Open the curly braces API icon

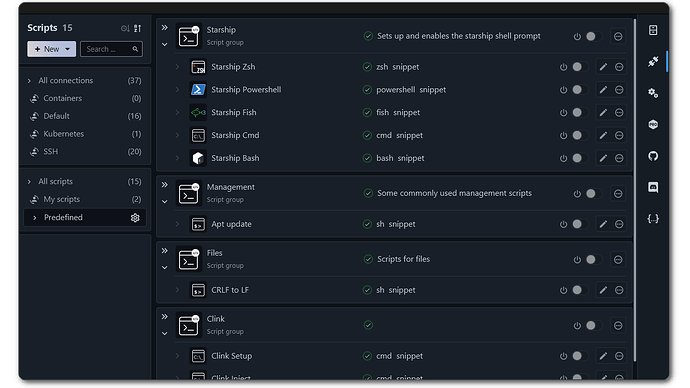(x=653, y=219)
